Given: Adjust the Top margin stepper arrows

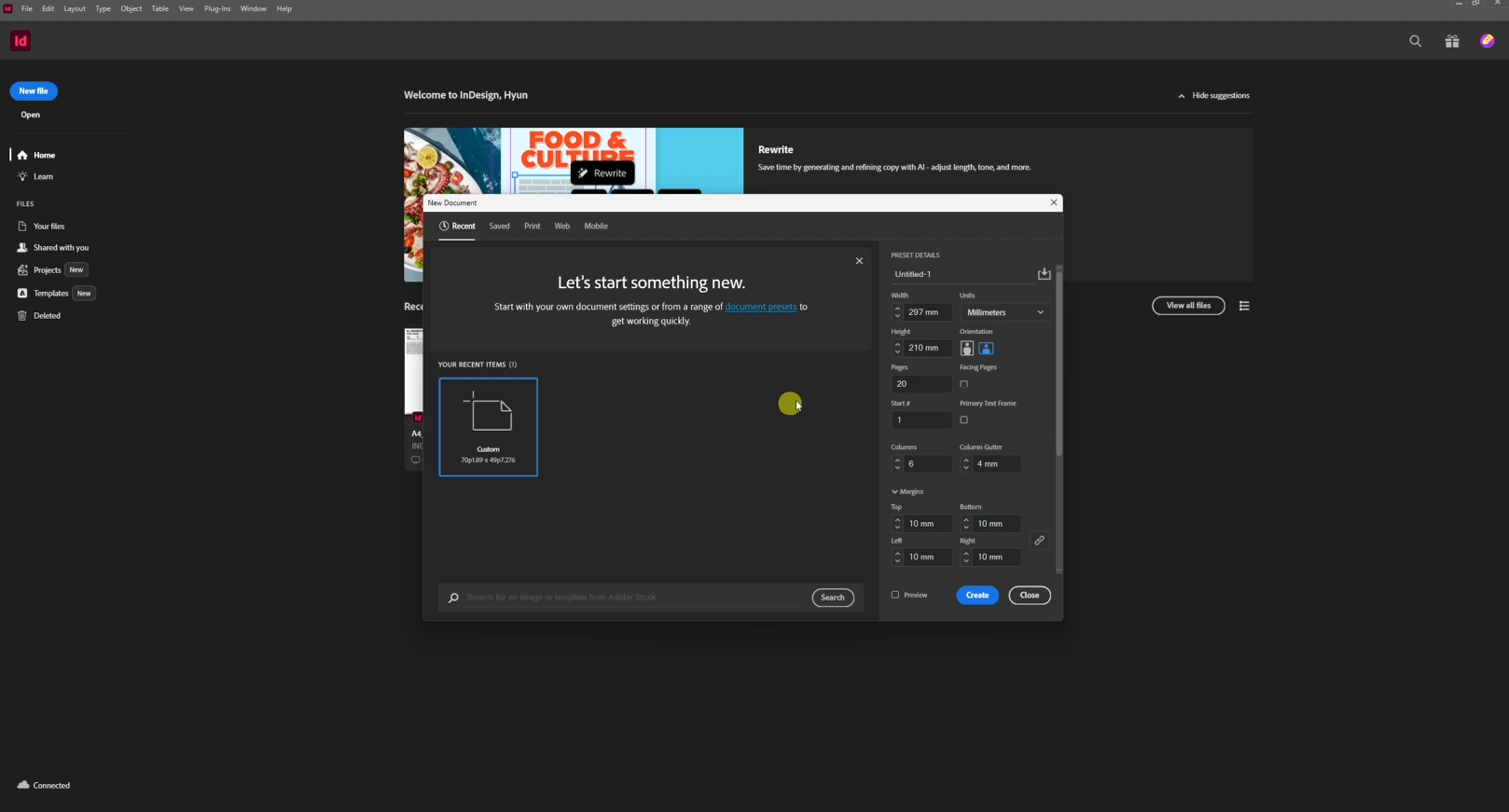Looking at the screenshot, I should pos(897,524).
